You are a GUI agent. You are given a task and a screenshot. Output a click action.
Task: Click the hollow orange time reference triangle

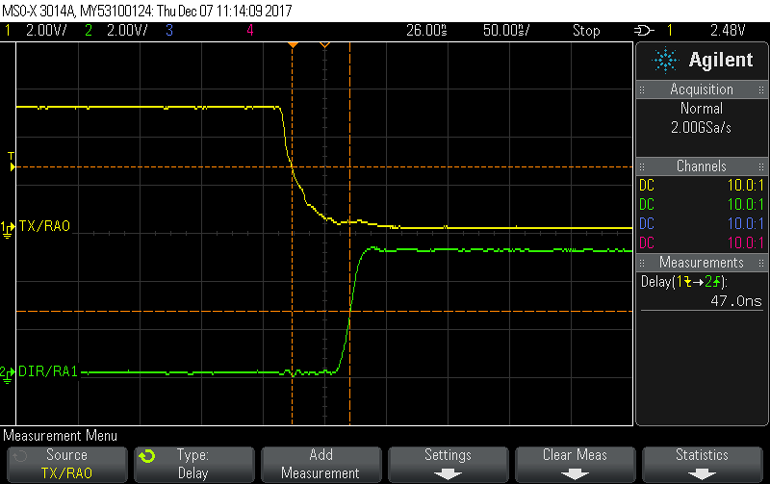click(x=324, y=45)
